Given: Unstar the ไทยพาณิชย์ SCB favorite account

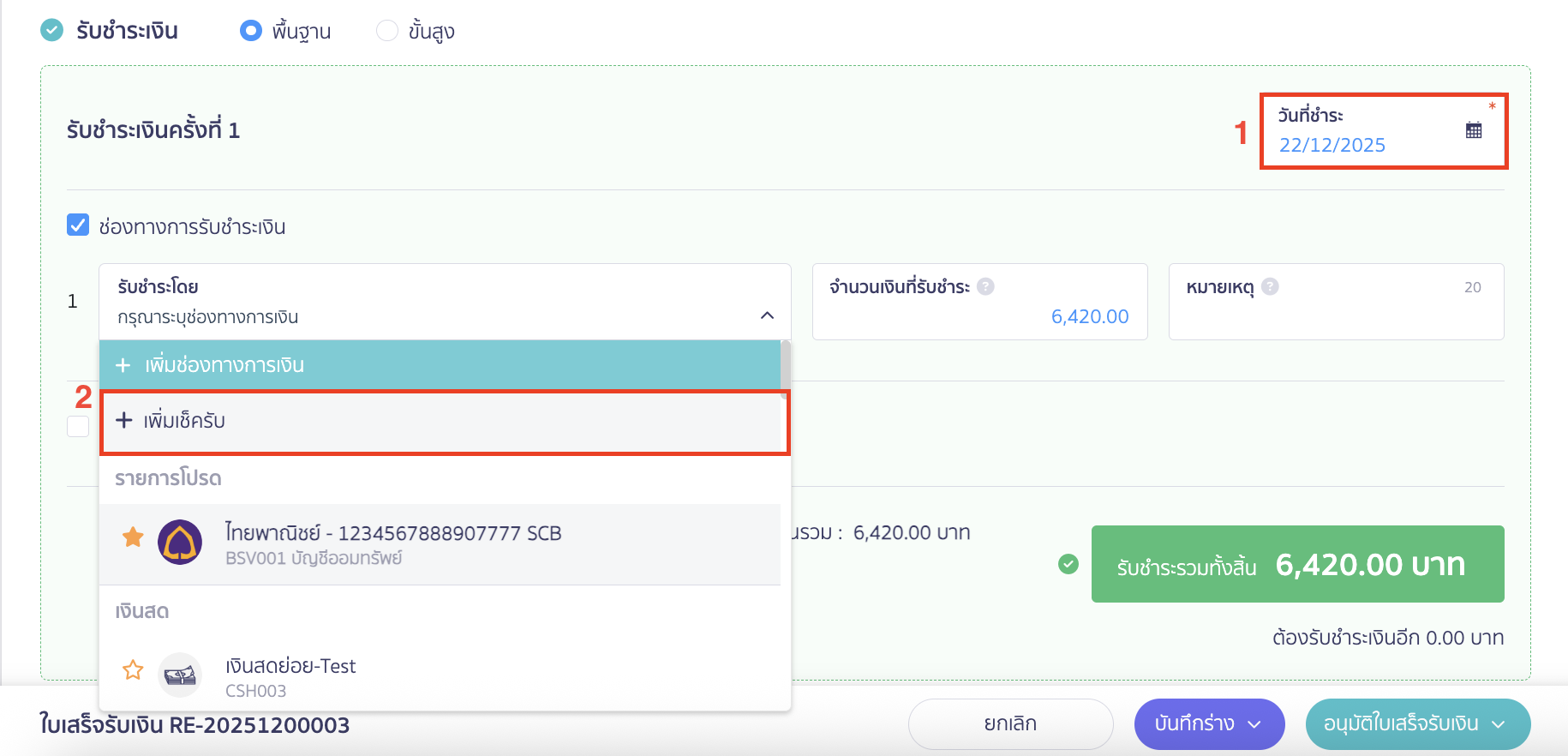Looking at the screenshot, I should [132, 537].
